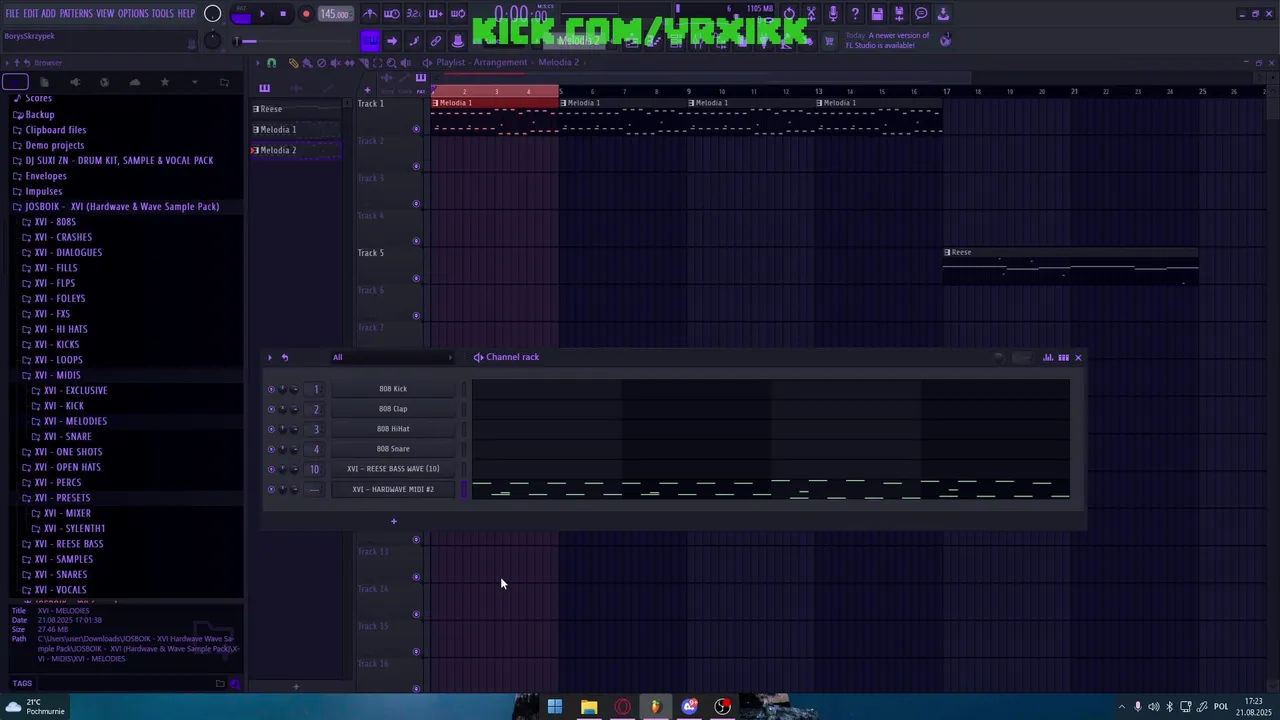This screenshot has width=1280, height=720.
Task: Toggle the channel rack step/piano view icon
Action: tap(1063, 357)
